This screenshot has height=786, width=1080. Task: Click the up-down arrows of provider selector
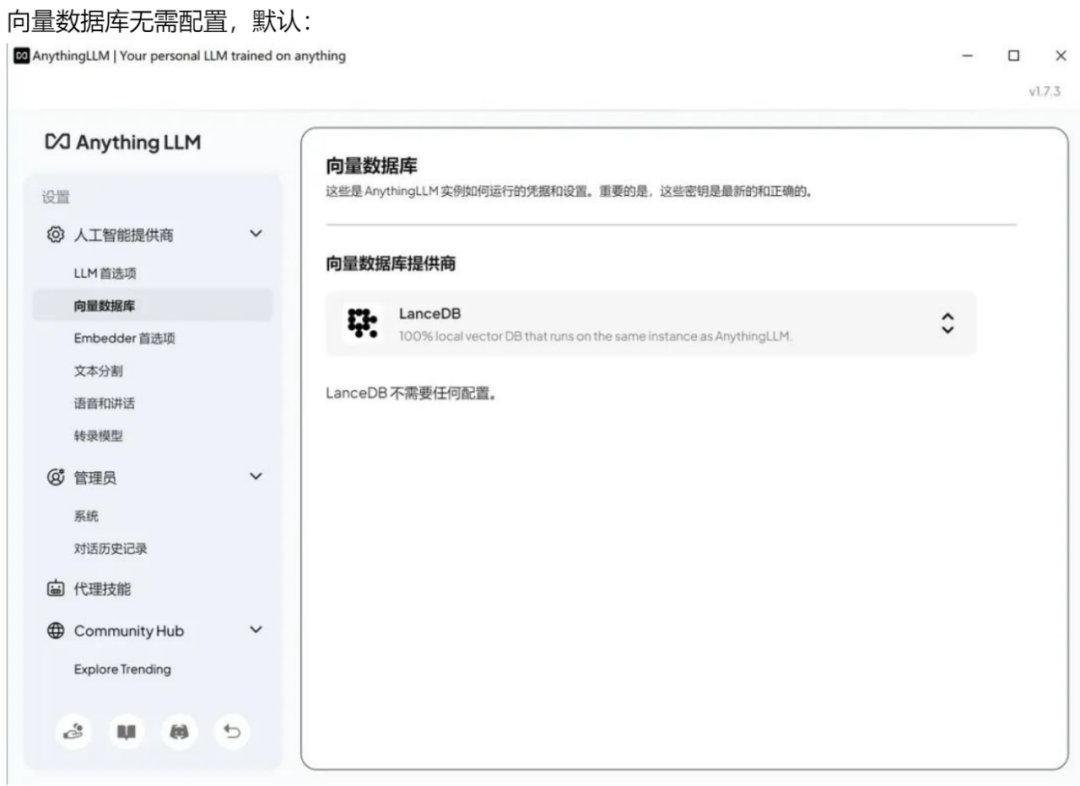coord(948,323)
